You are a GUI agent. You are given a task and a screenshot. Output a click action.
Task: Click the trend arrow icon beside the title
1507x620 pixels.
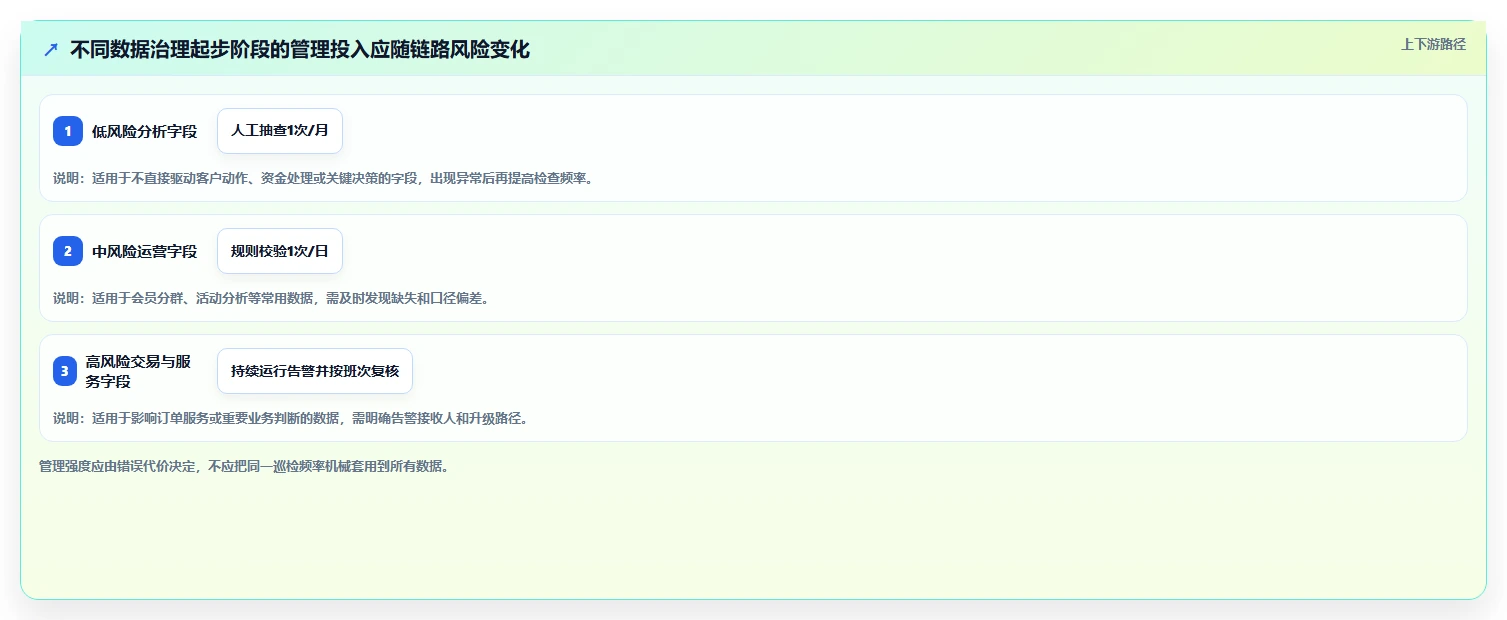tap(51, 50)
